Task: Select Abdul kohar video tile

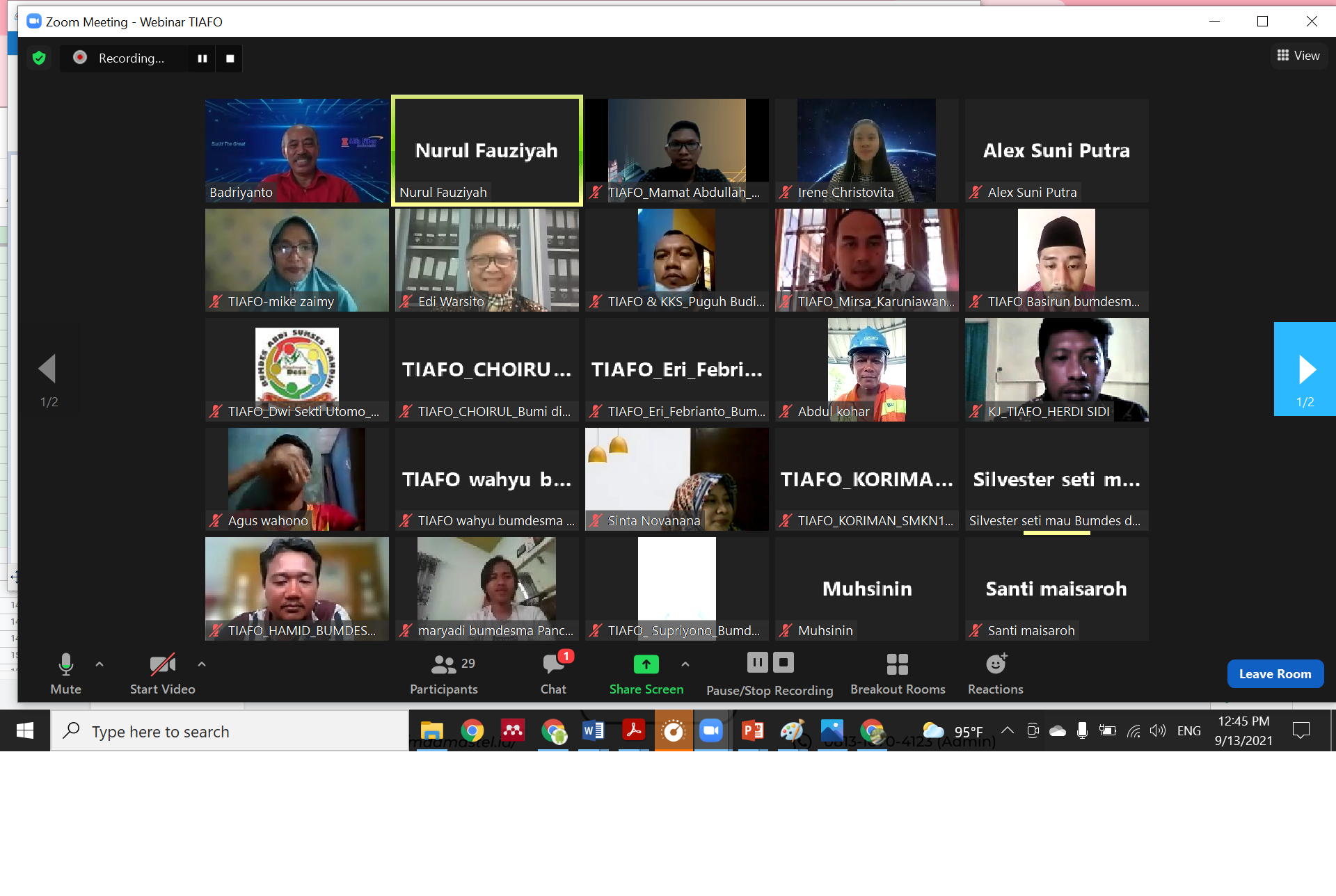Action: tap(866, 369)
